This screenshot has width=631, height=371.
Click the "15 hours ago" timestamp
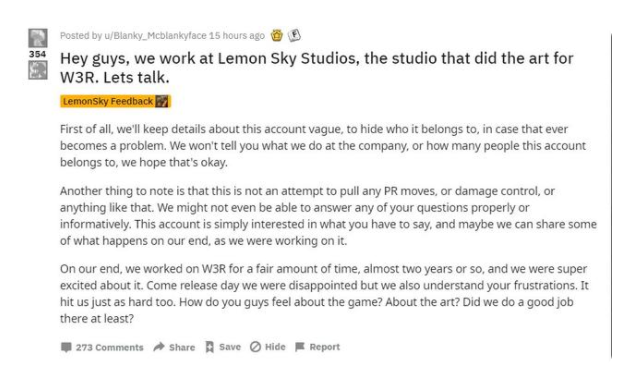(x=237, y=36)
